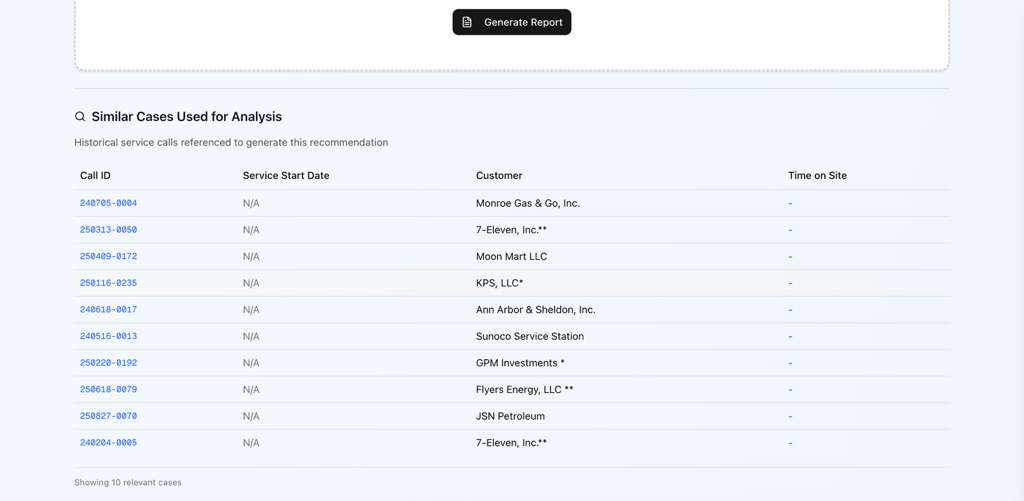The width and height of the screenshot is (1024, 501).
Task: Select the Monroe Gas & Go, Inc. customer cell
Action: (x=527, y=203)
